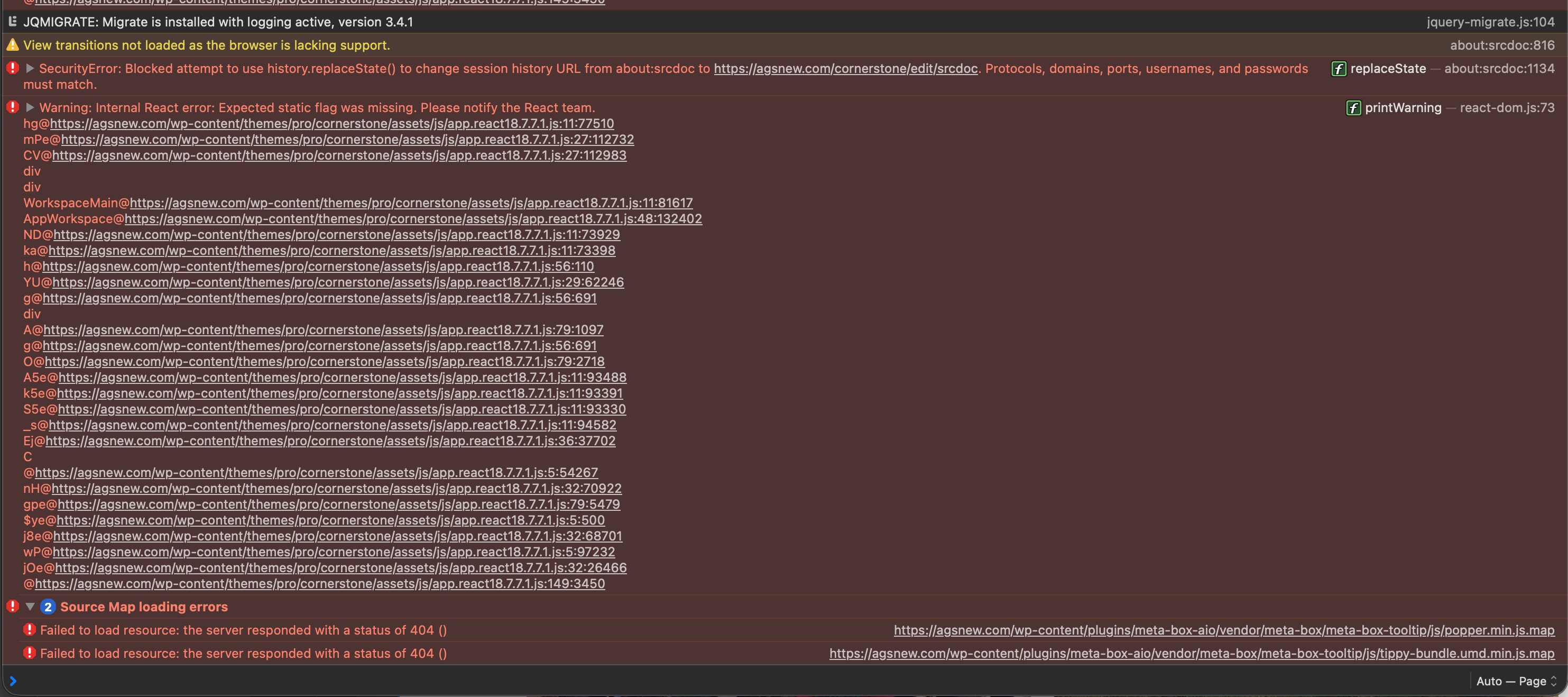Click the function icon next to printWarning
Viewport: 1568px width, 697px height.
click(x=1353, y=108)
